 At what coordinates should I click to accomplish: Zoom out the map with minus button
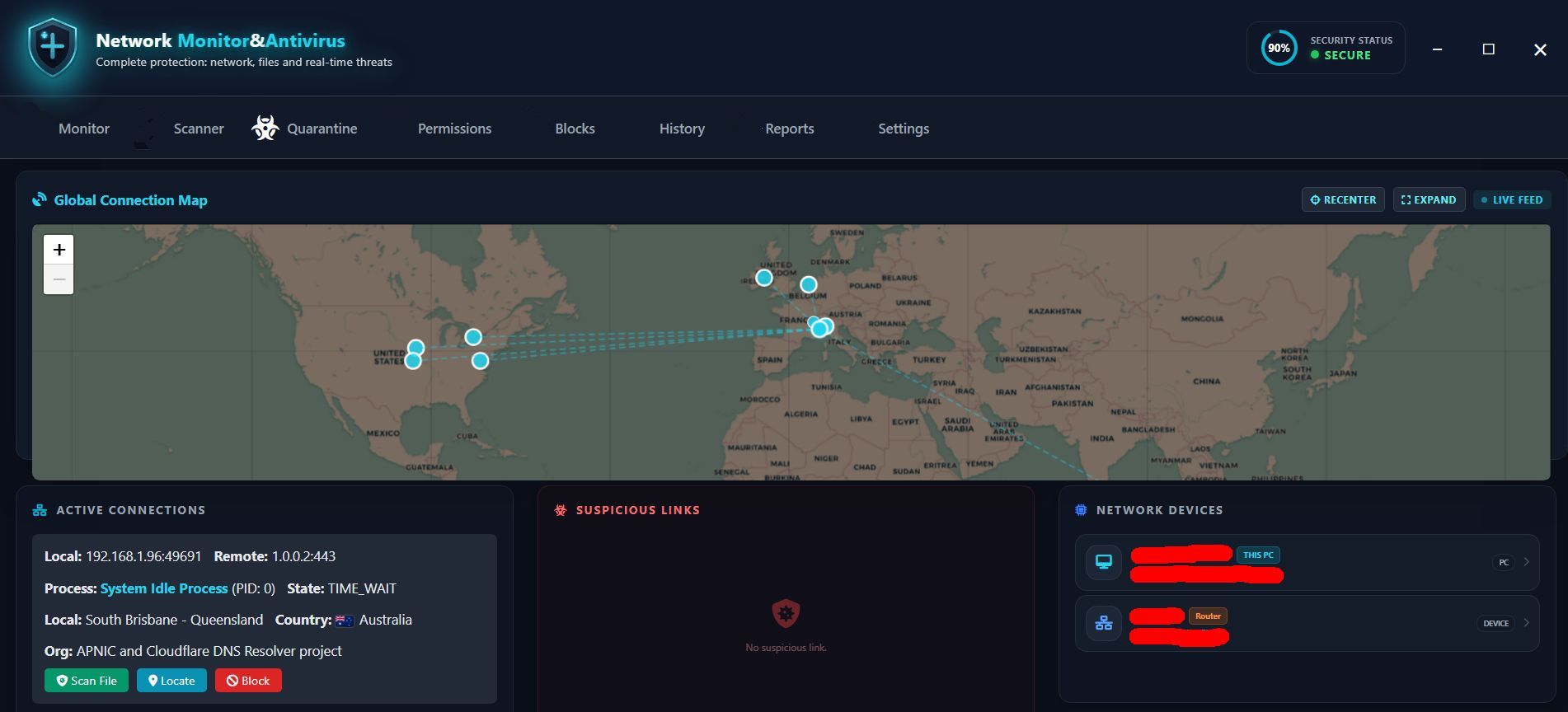pos(59,279)
